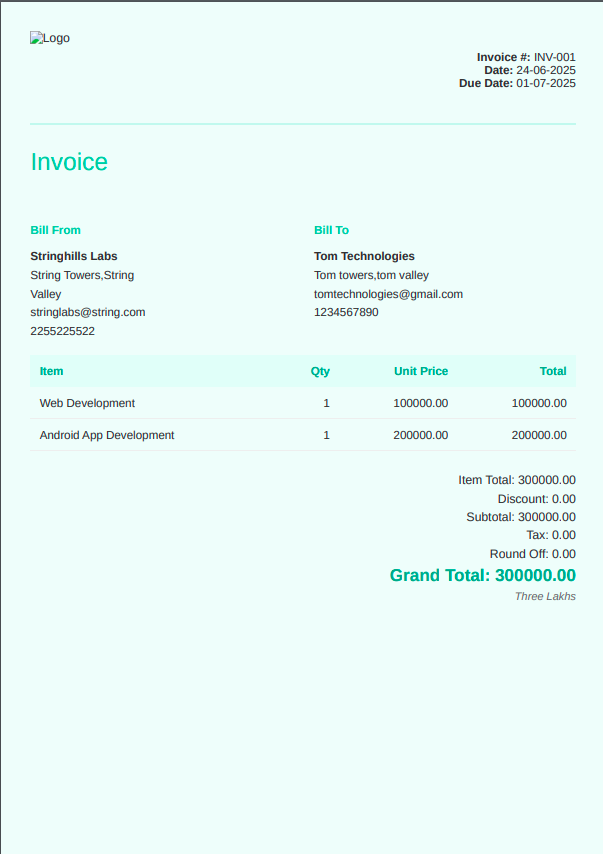Click the Three Lakhs amount in words

pyautogui.click(x=545, y=596)
